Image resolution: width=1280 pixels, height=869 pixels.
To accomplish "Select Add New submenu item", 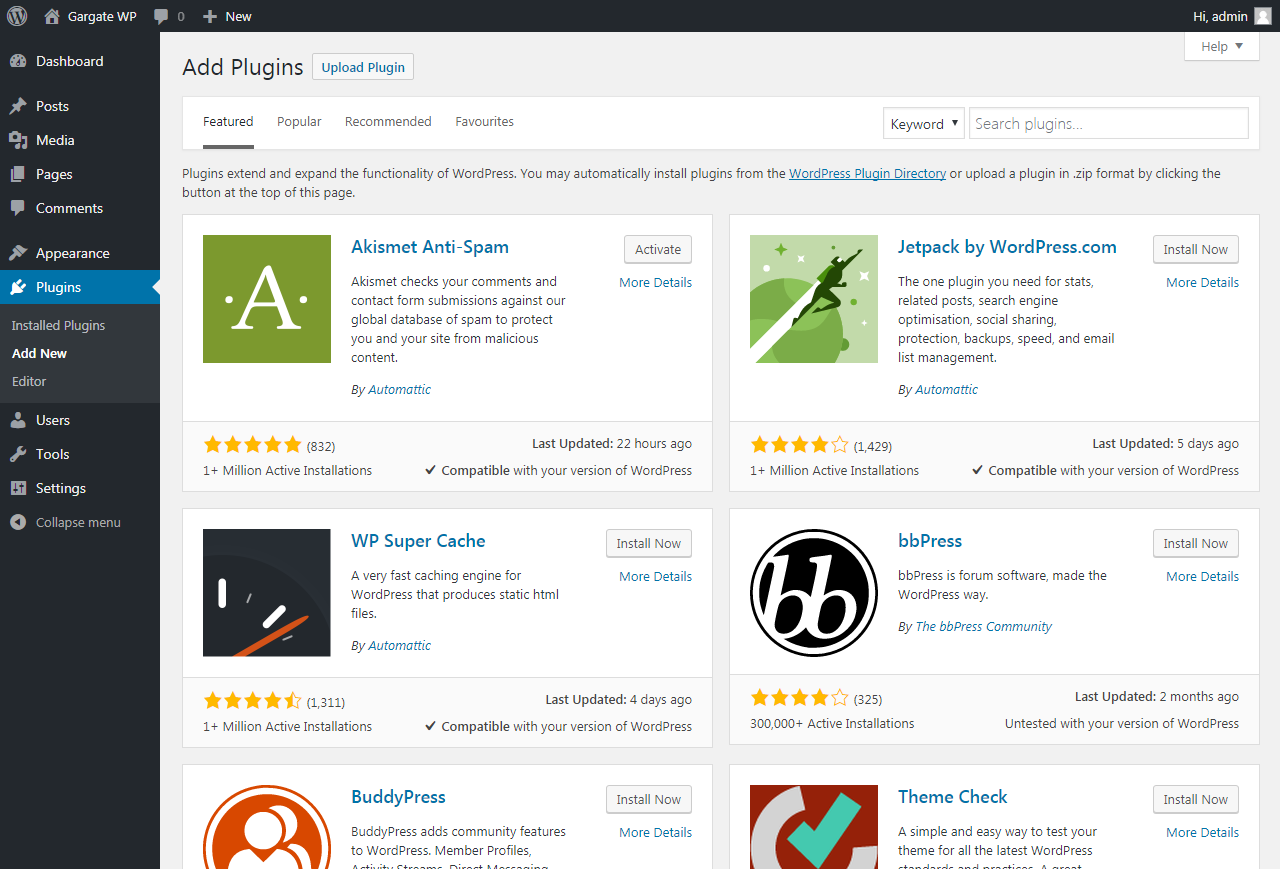I will pos(40,353).
